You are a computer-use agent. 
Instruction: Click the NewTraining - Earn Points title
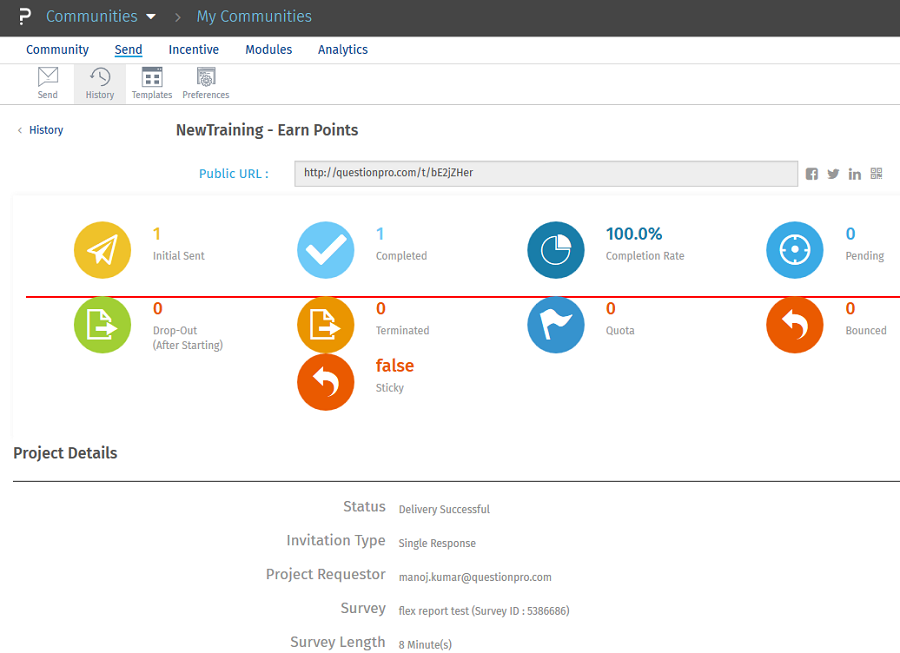coord(267,130)
